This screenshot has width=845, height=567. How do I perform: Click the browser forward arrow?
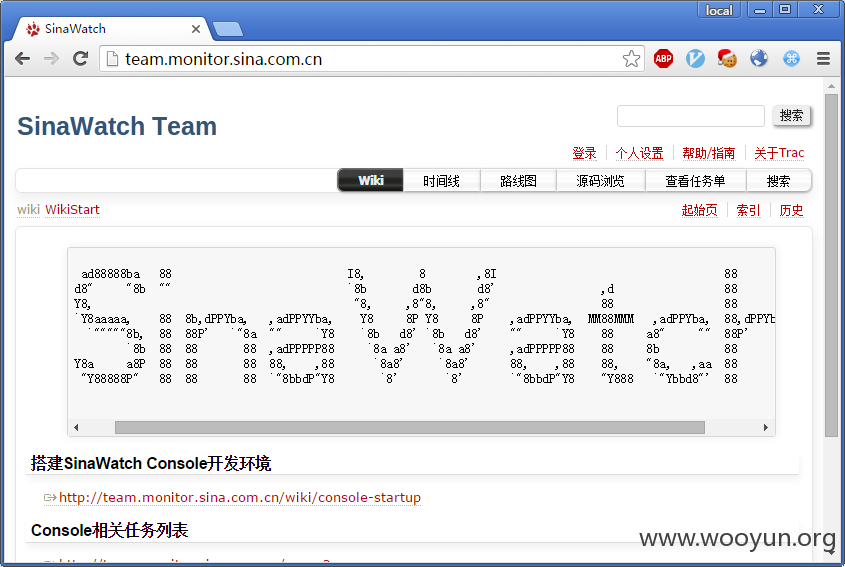pyautogui.click(x=51, y=59)
